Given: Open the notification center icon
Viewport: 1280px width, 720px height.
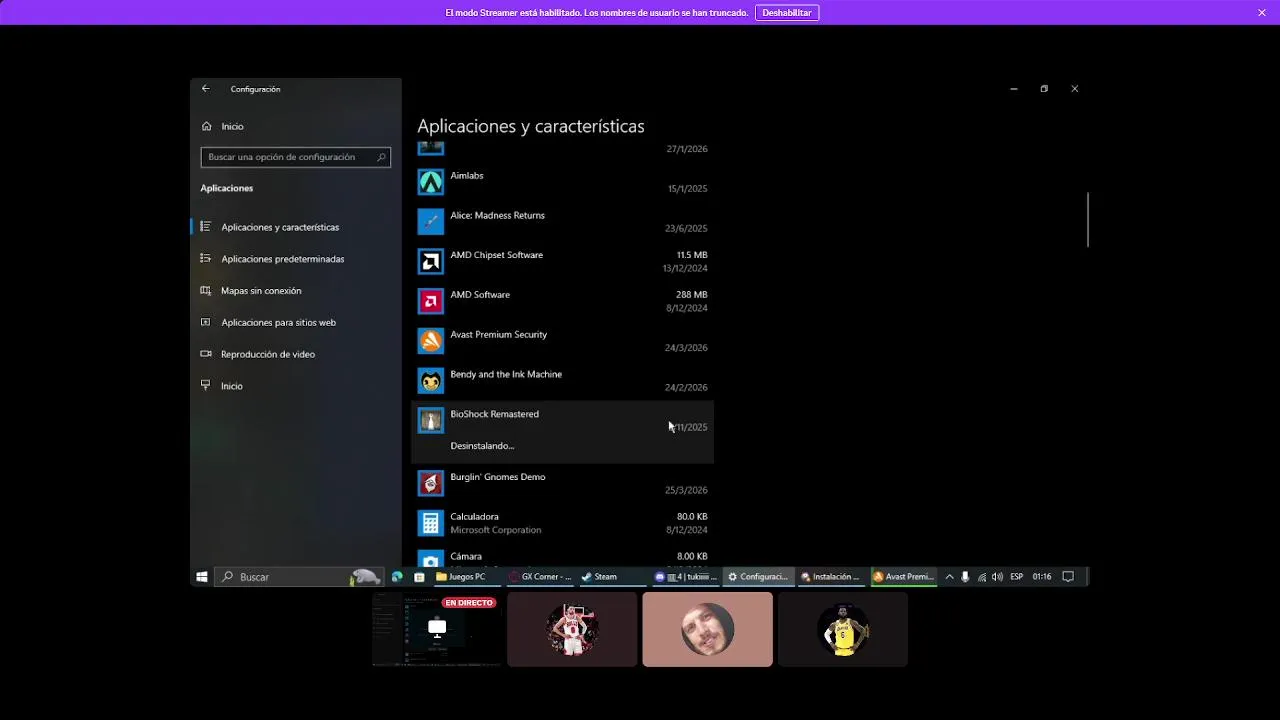Looking at the screenshot, I should [x=1068, y=577].
